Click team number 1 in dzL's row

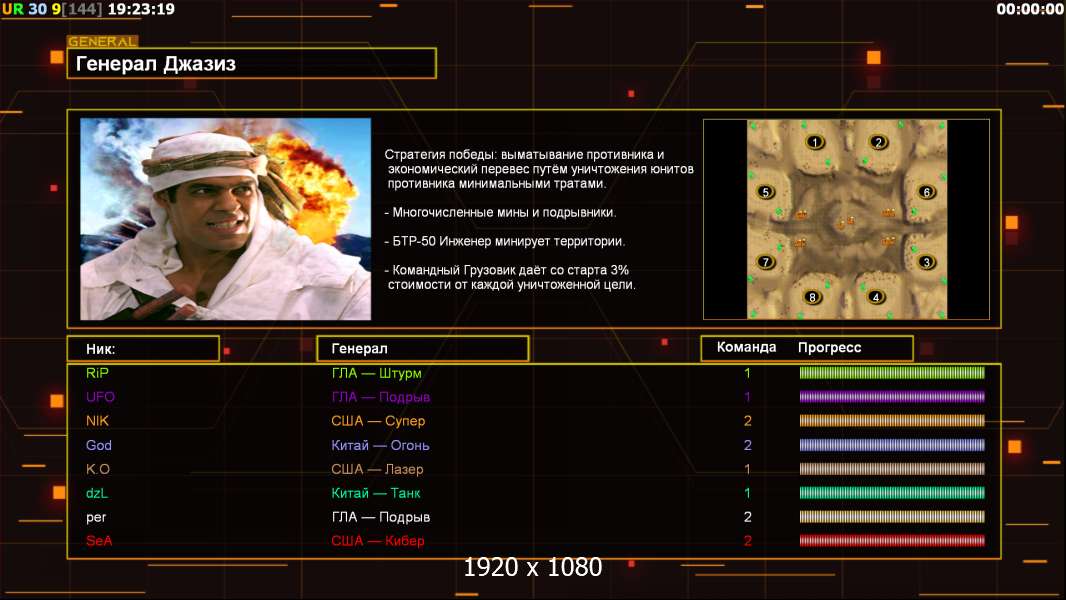(747, 493)
